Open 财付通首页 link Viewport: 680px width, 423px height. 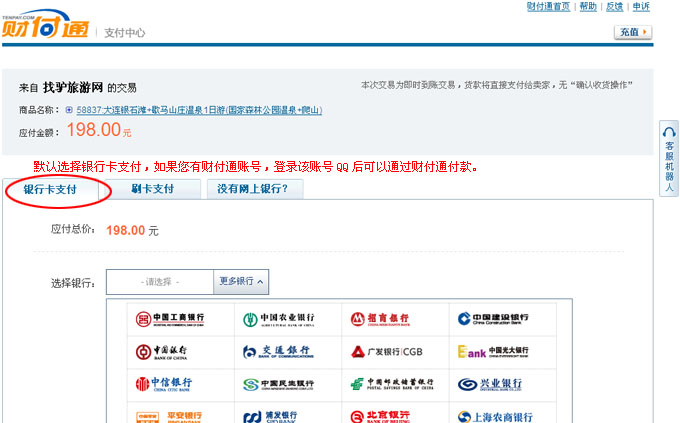(x=548, y=7)
